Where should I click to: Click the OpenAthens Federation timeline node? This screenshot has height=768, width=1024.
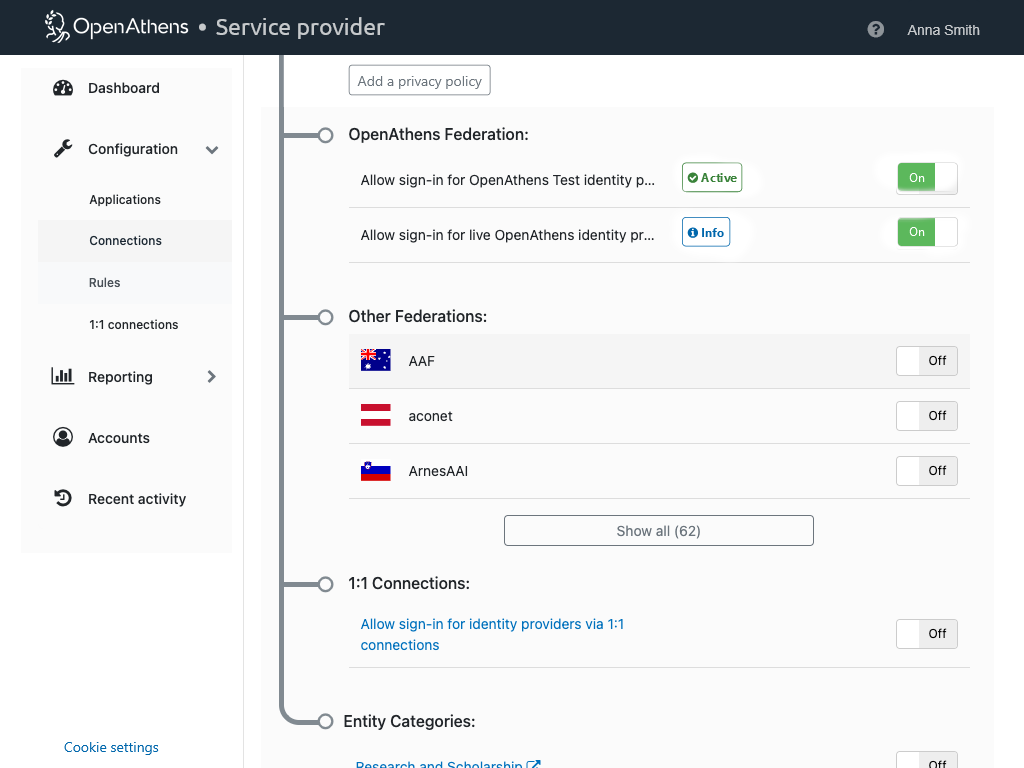coord(325,135)
